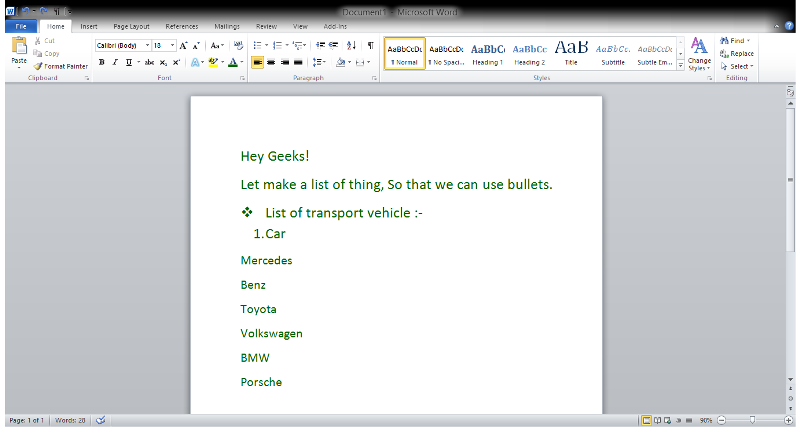Open the font size dropdown
The width and height of the screenshot is (800, 431).
click(x=172, y=45)
